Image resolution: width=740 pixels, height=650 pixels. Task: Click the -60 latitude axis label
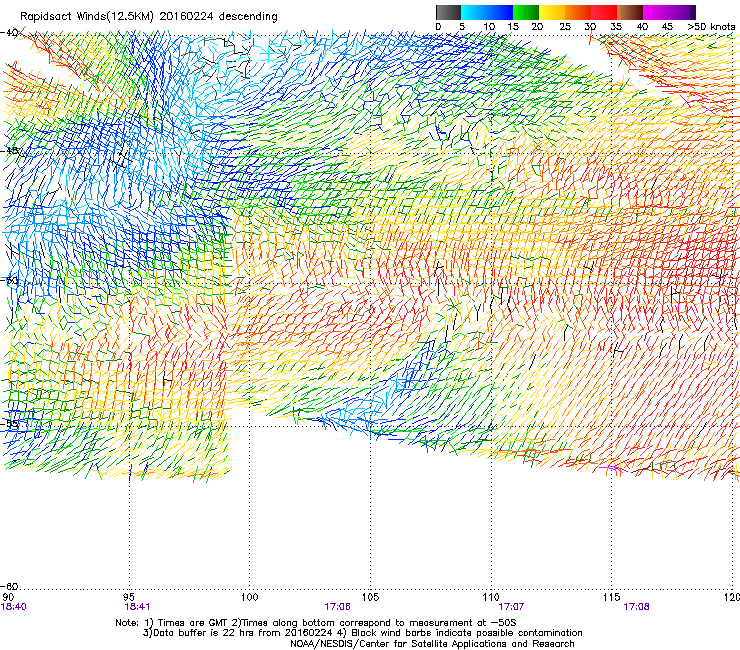[x=9, y=587]
